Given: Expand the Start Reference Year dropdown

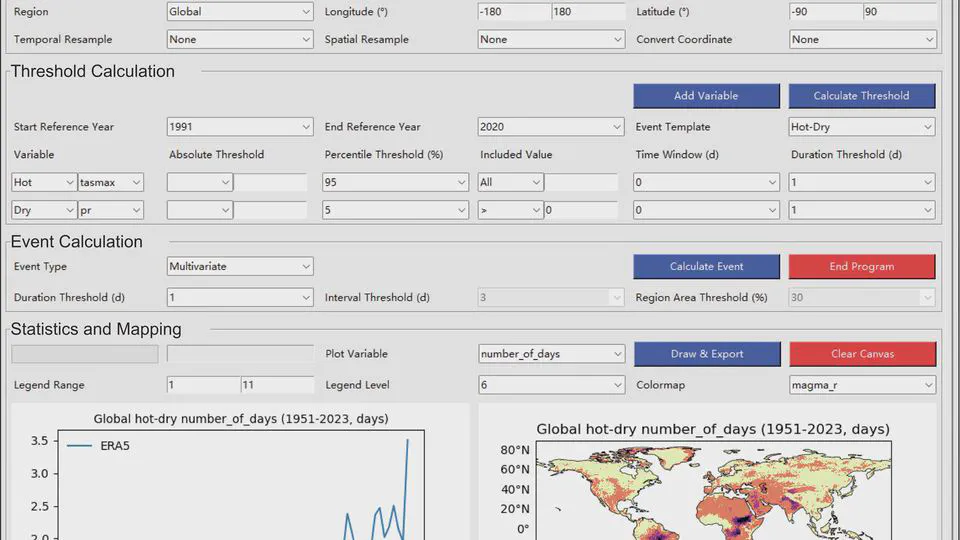Looking at the screenshot, I should (x=240, y=127).
